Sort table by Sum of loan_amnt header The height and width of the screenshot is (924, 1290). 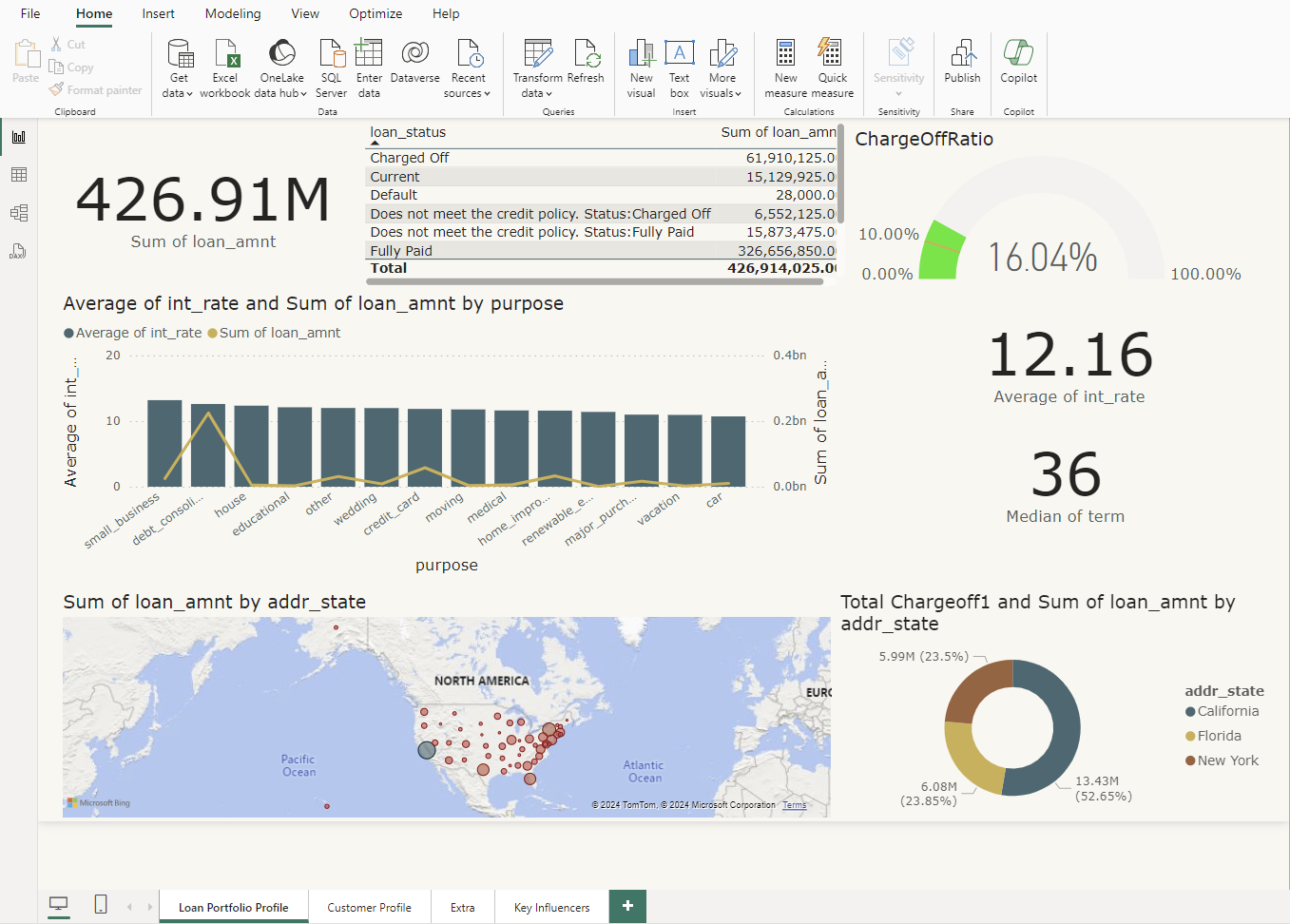(x=779, y=132)
